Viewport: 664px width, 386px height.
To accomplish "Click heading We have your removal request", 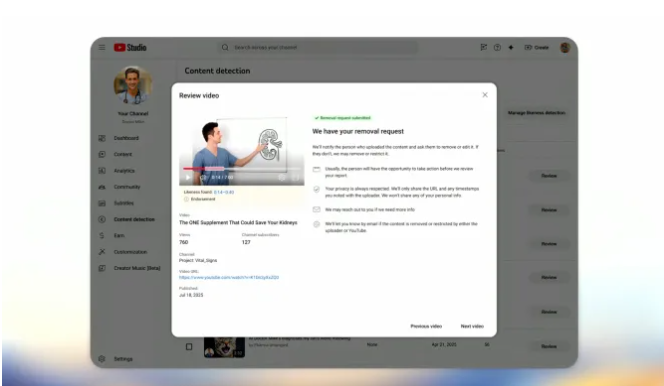I will click(x=358, y=132).
